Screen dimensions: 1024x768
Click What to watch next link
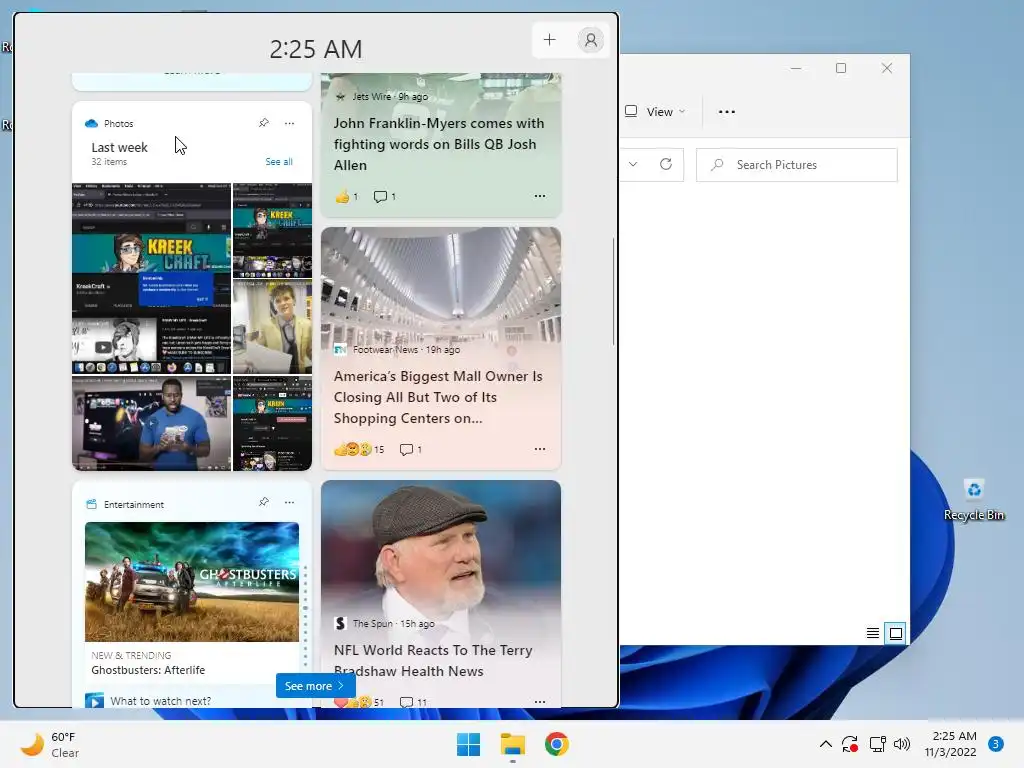click(x=160, y=701)
